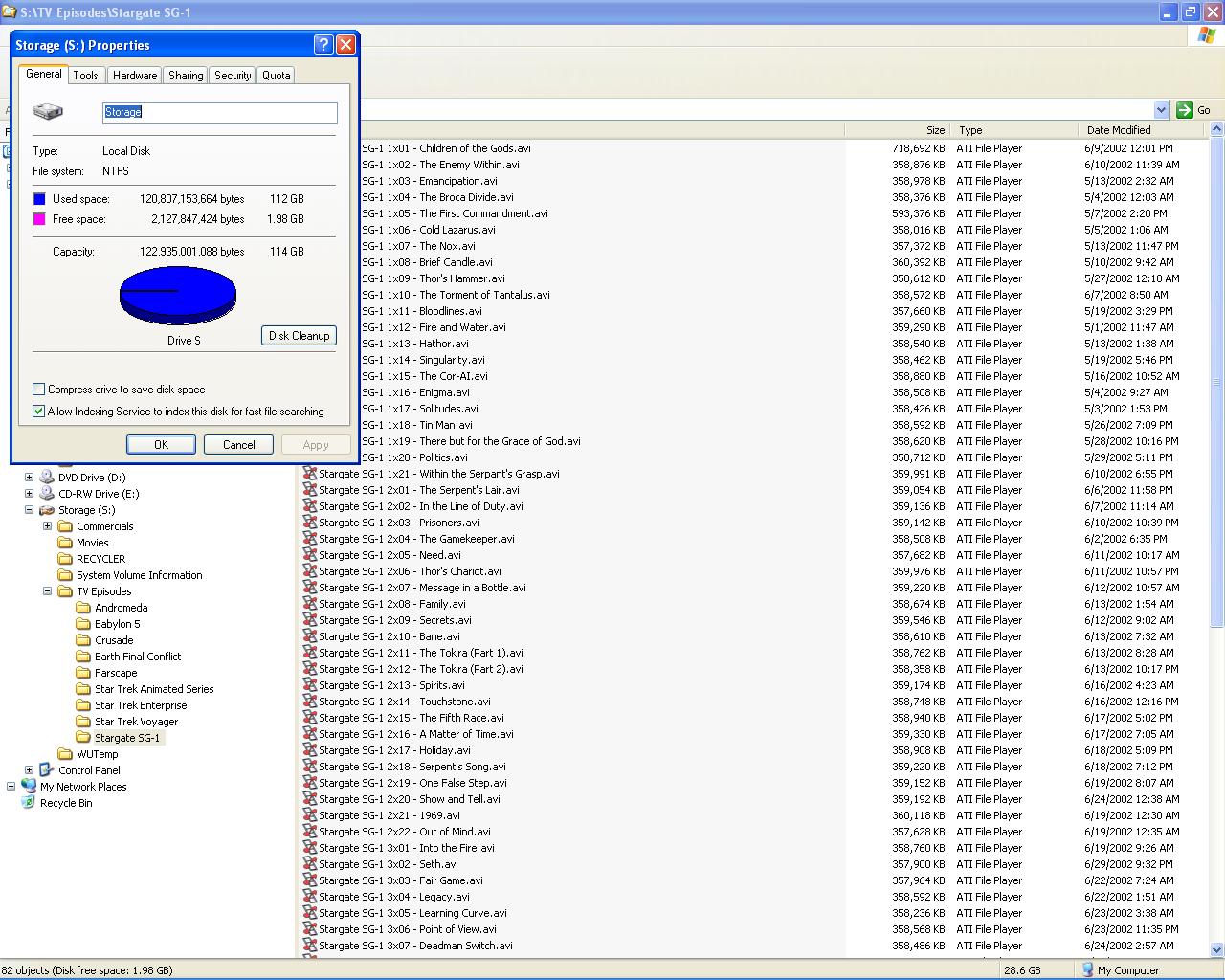Click the My Computer status bar icon

(x=1087, y=969)
